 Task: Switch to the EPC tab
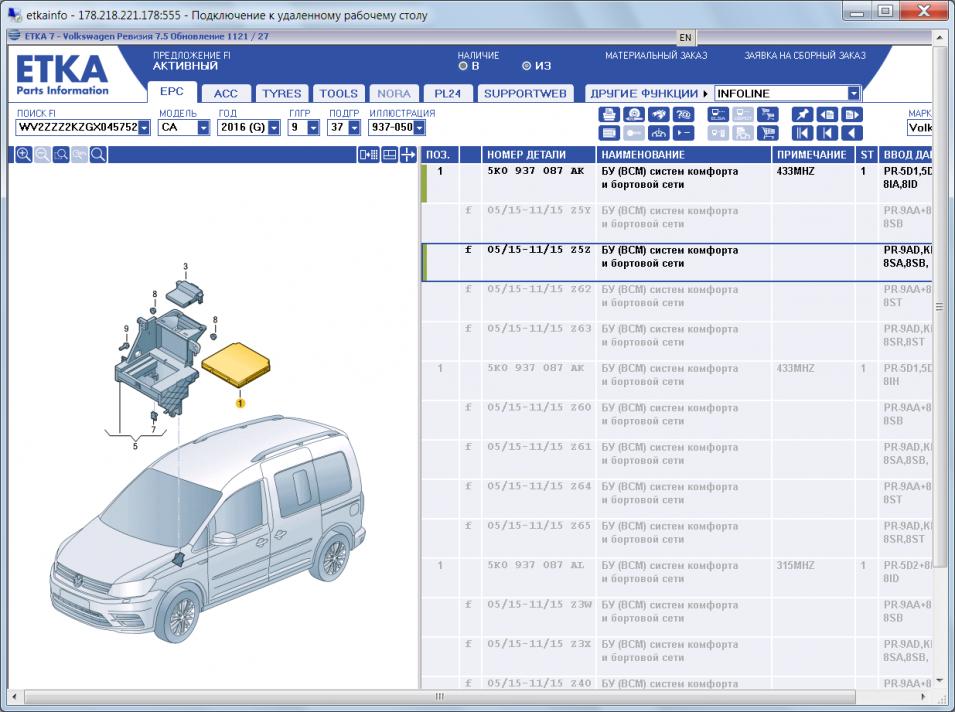(172, 91)
